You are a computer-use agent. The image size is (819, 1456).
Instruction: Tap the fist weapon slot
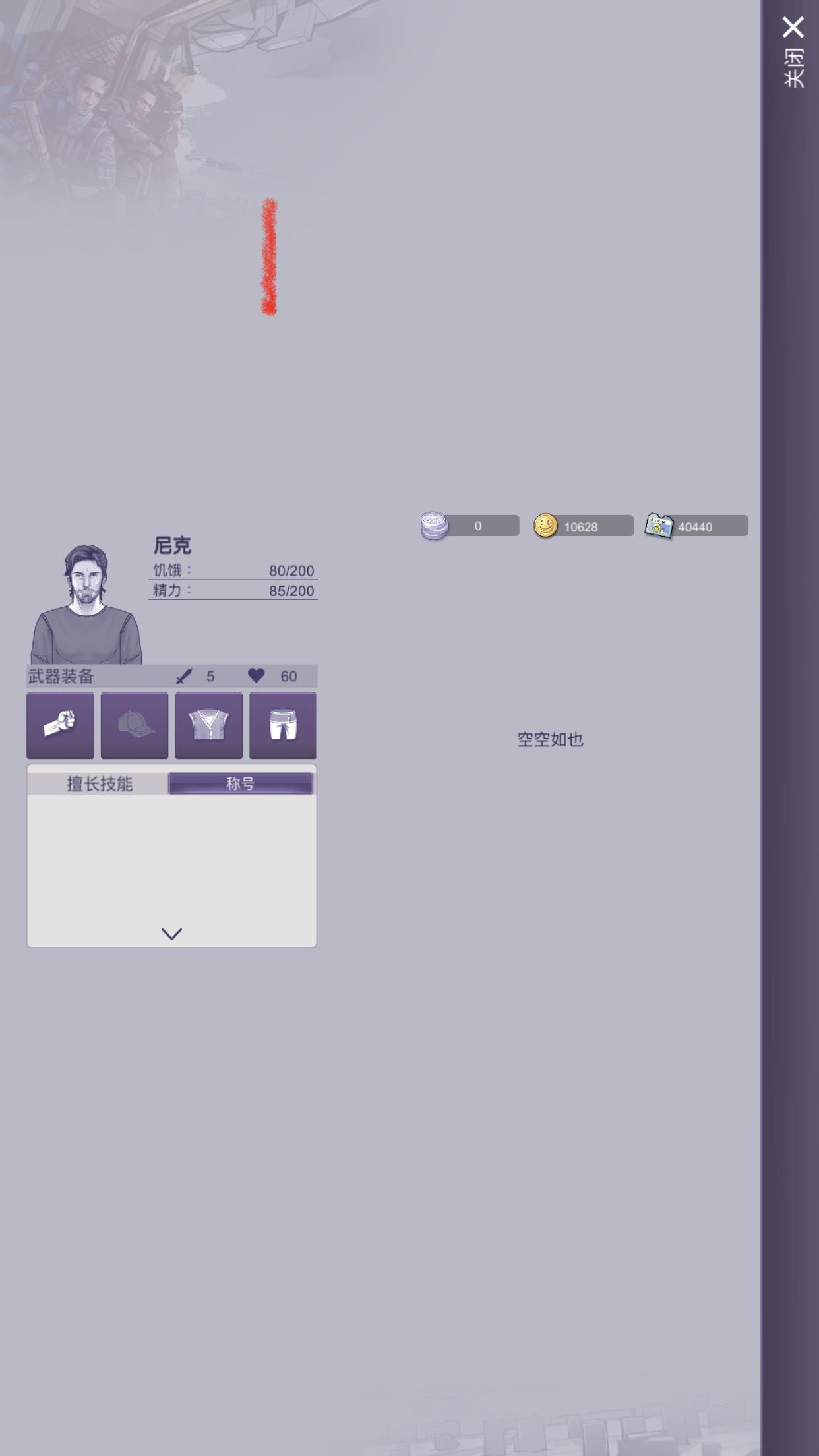tap(60, 725)
